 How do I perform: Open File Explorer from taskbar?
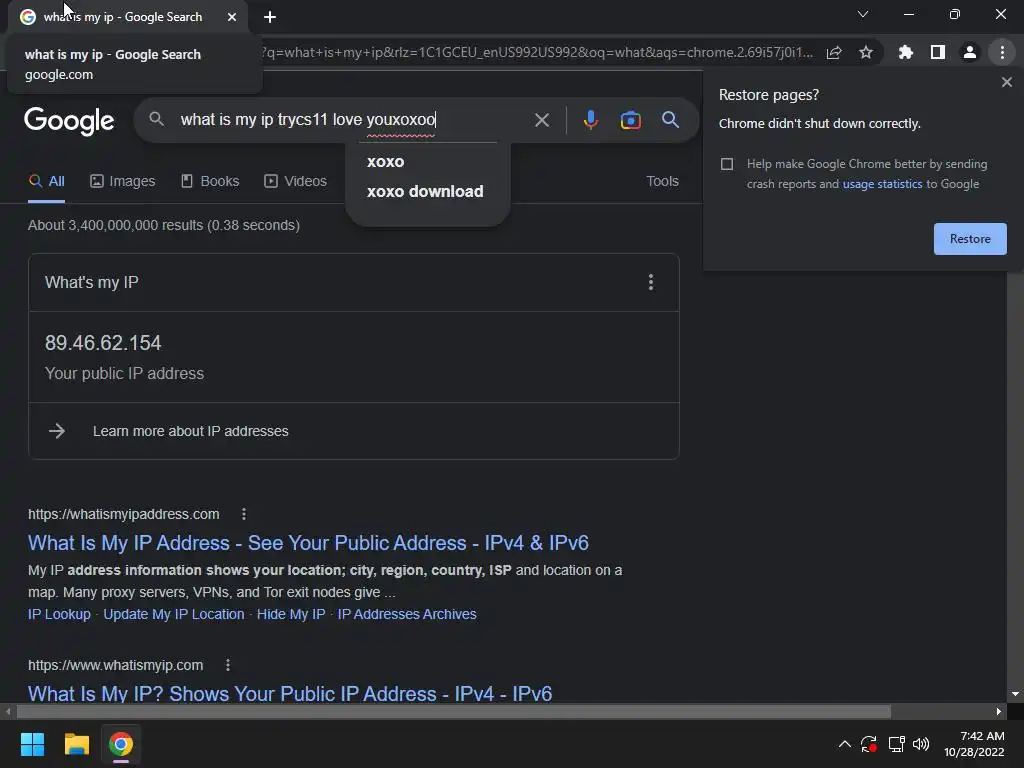[76, 744]
